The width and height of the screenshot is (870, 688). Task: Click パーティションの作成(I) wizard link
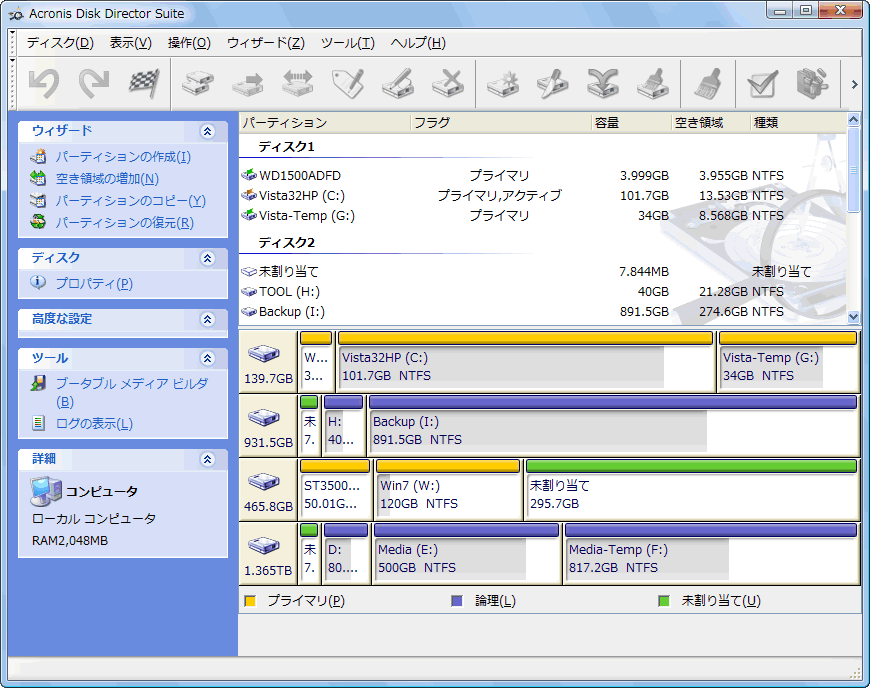click(x=123, y=157)
